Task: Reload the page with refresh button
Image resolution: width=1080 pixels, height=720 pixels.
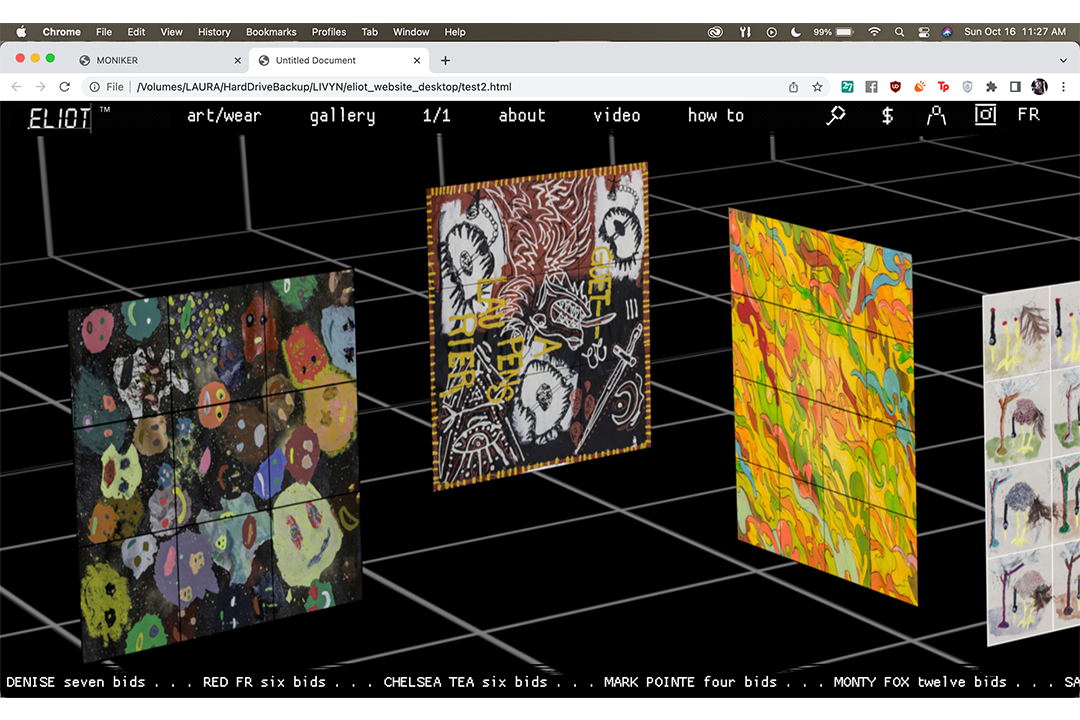Action: tap(65, 87)
